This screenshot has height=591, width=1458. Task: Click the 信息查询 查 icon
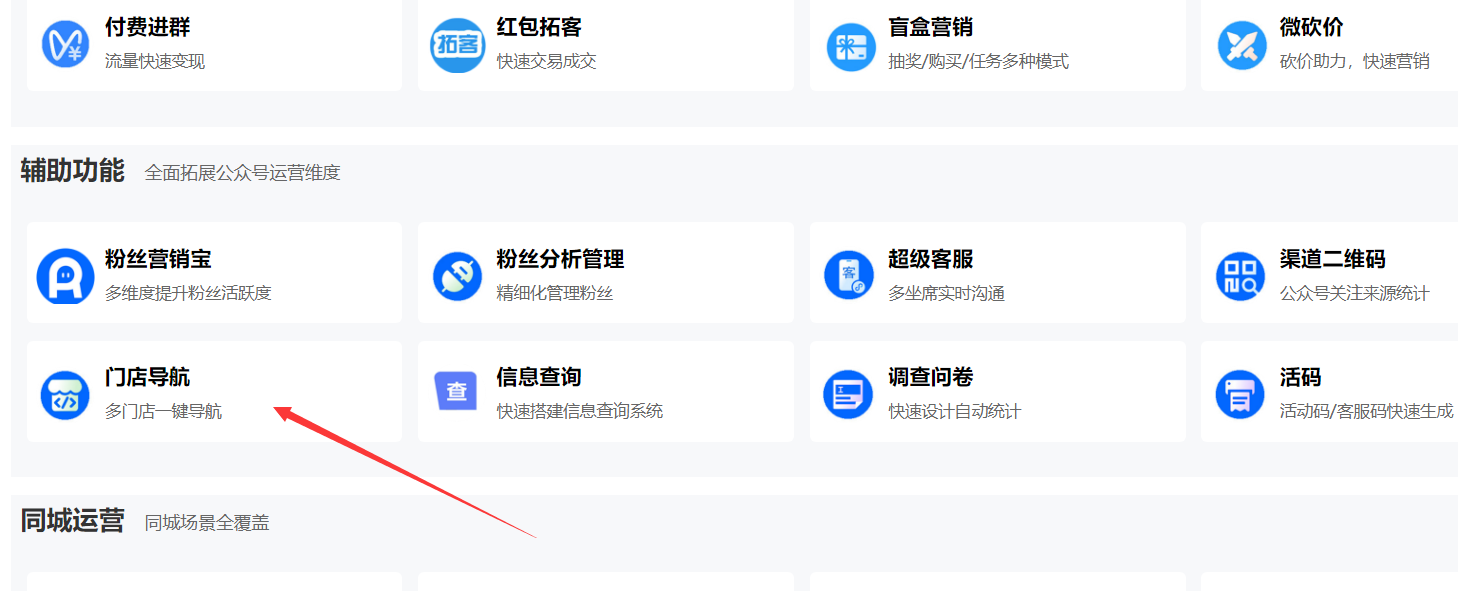tap(457, 391)
